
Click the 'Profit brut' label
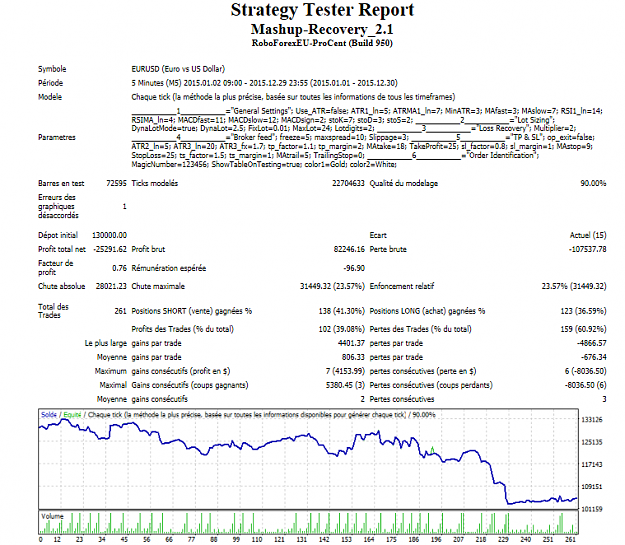coord(148,249)
